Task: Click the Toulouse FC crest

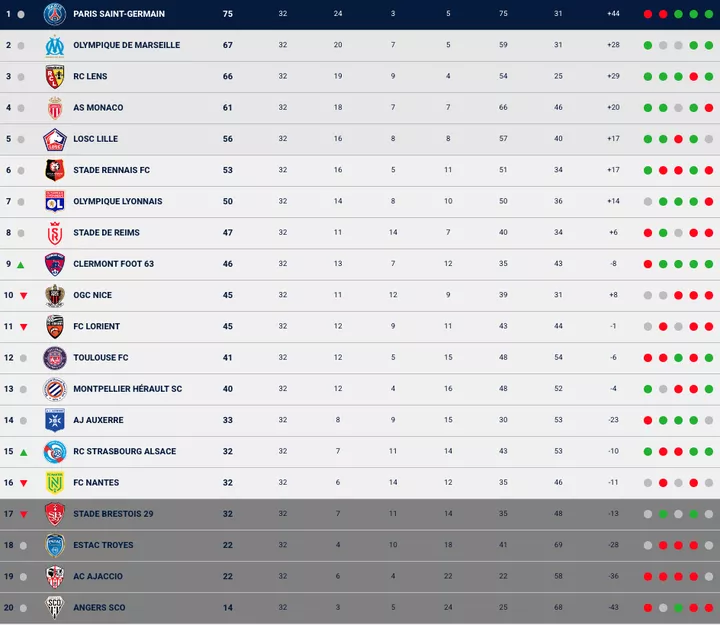Action: pos(54,358)
